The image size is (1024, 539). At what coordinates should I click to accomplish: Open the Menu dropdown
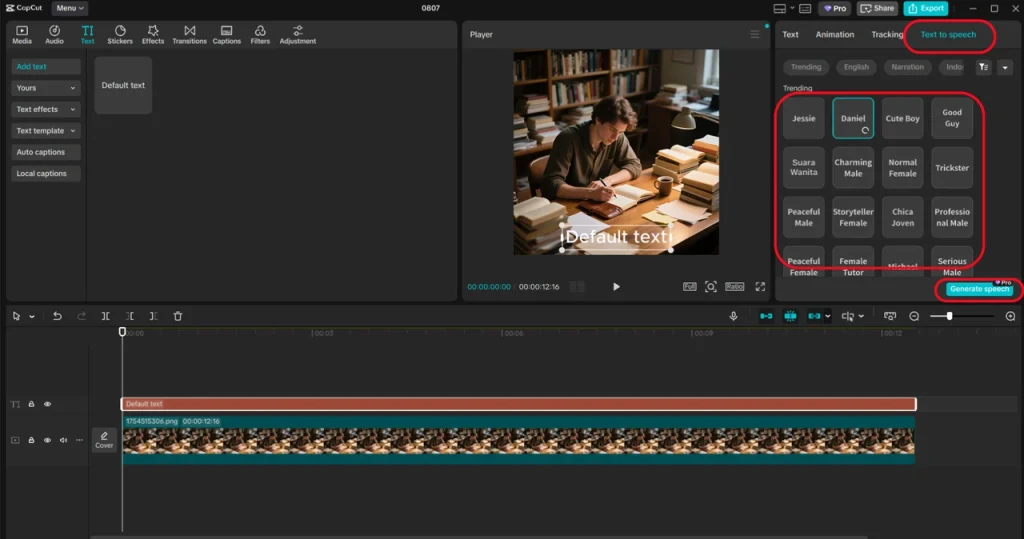click(69, 8)
